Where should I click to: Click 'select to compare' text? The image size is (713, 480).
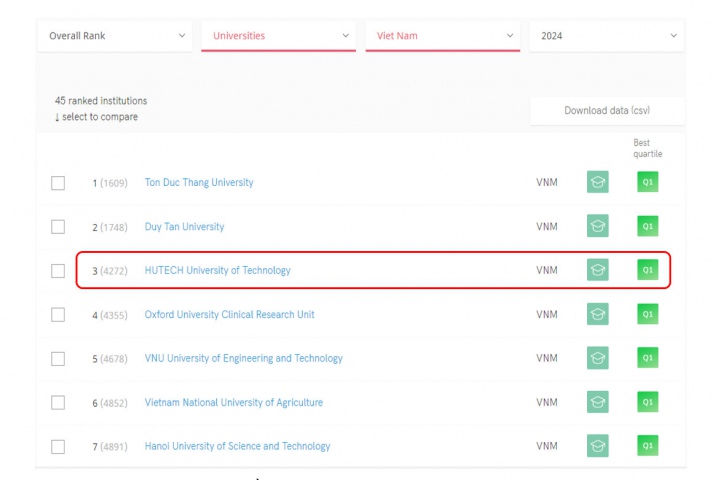click(100, 117)
